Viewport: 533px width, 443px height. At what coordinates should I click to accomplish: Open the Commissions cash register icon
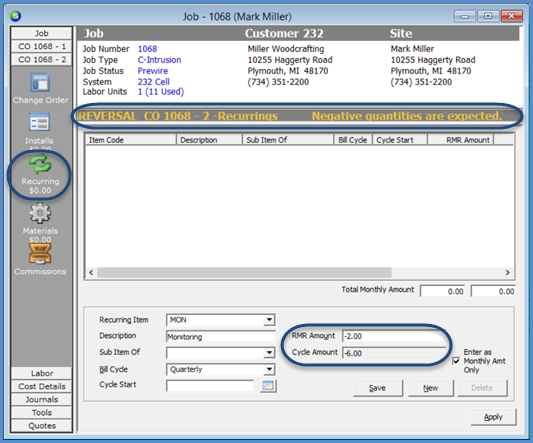(40, 254)
